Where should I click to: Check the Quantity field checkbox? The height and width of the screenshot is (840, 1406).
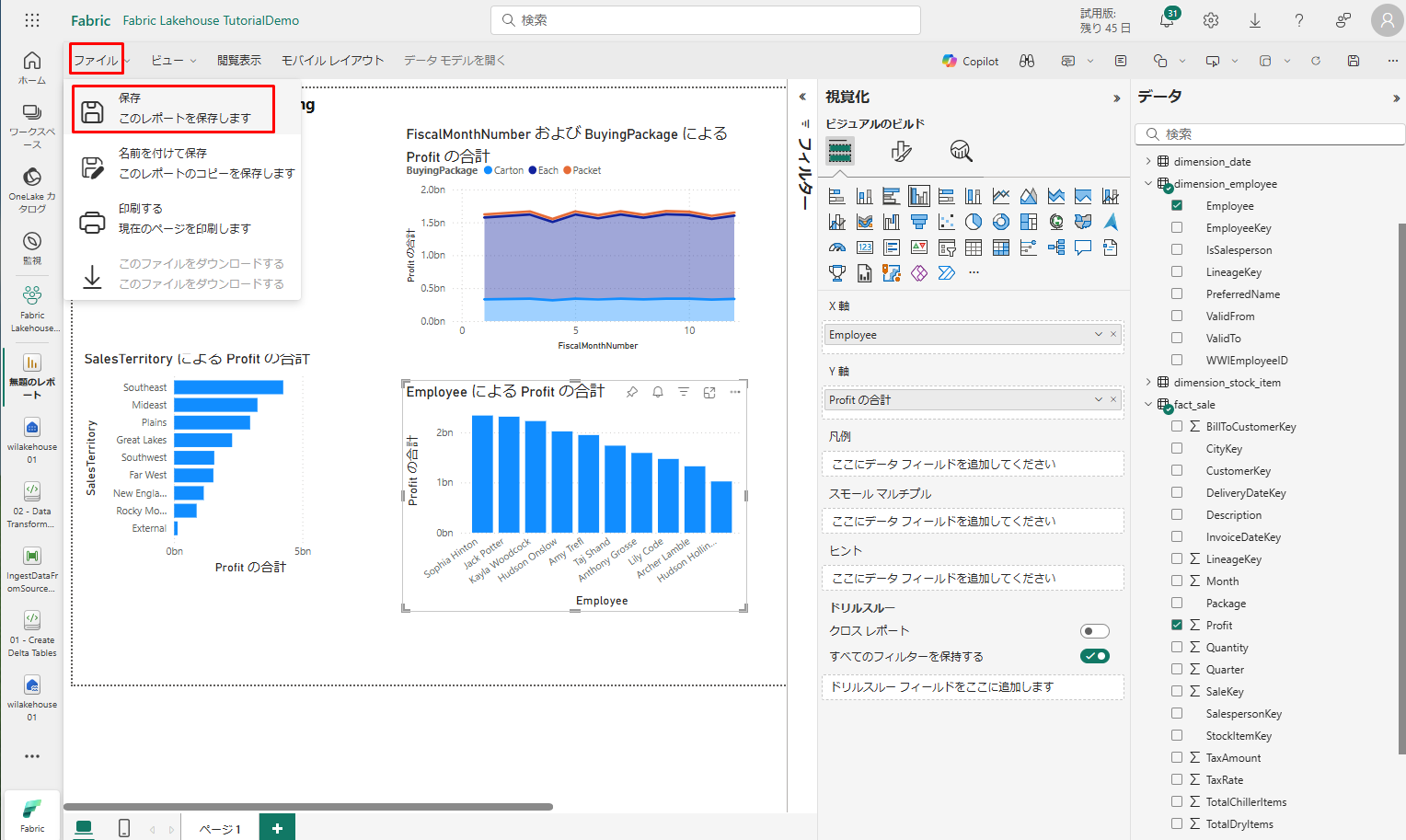click(x=1177, y=647)
